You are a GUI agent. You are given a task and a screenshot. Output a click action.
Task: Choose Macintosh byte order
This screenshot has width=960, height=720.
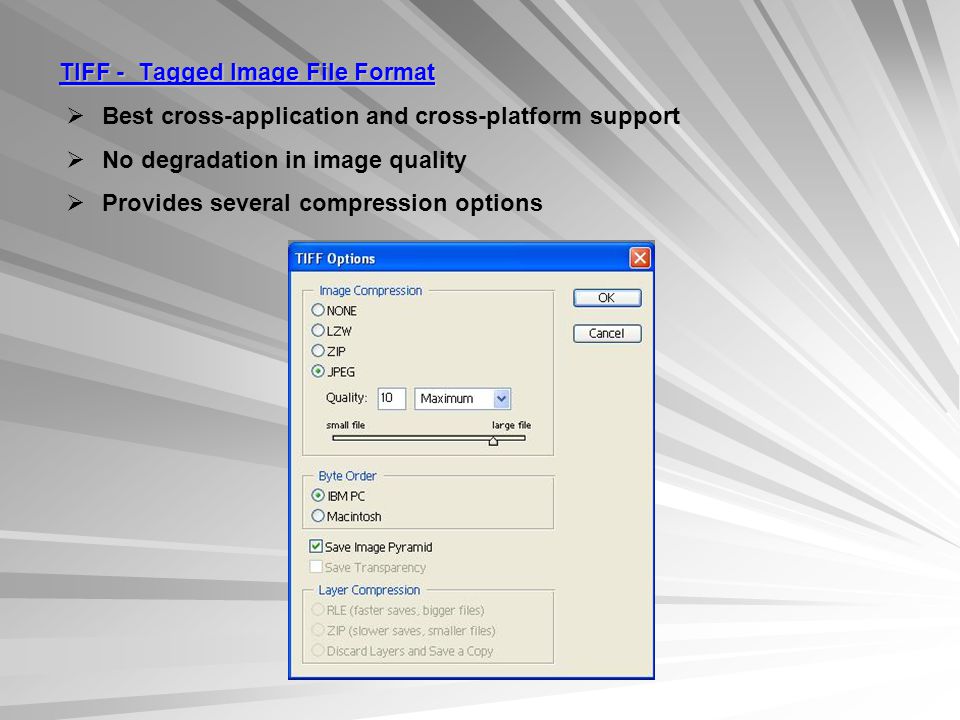click(318, 516)
